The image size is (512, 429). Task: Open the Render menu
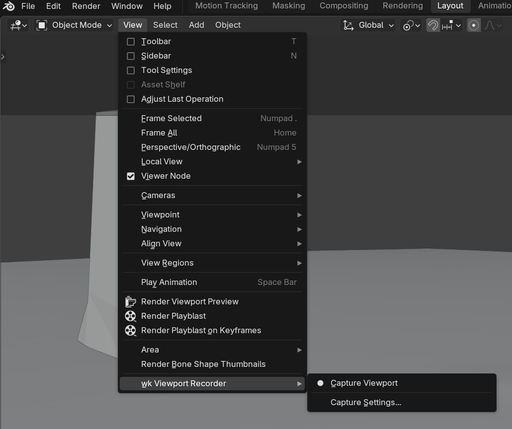(86, 6)
